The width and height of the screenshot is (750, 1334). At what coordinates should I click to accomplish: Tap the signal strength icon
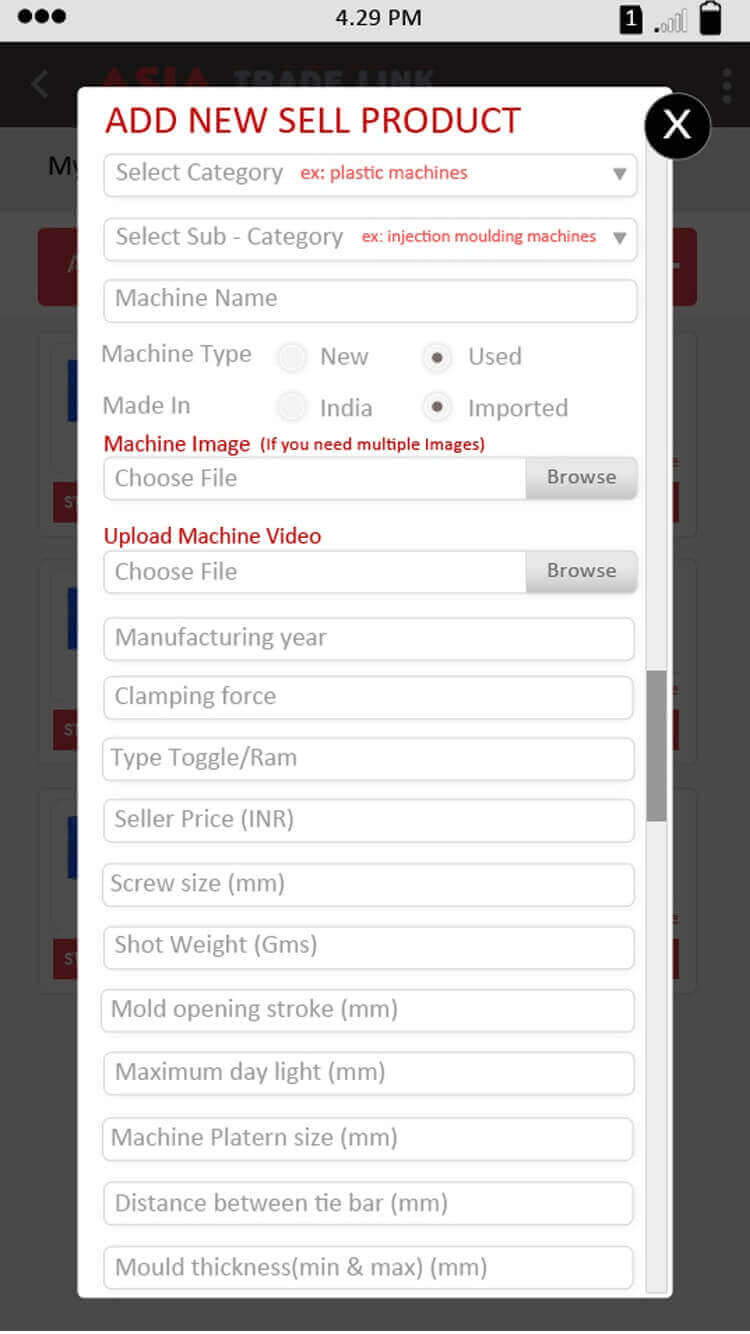(671, 20)
